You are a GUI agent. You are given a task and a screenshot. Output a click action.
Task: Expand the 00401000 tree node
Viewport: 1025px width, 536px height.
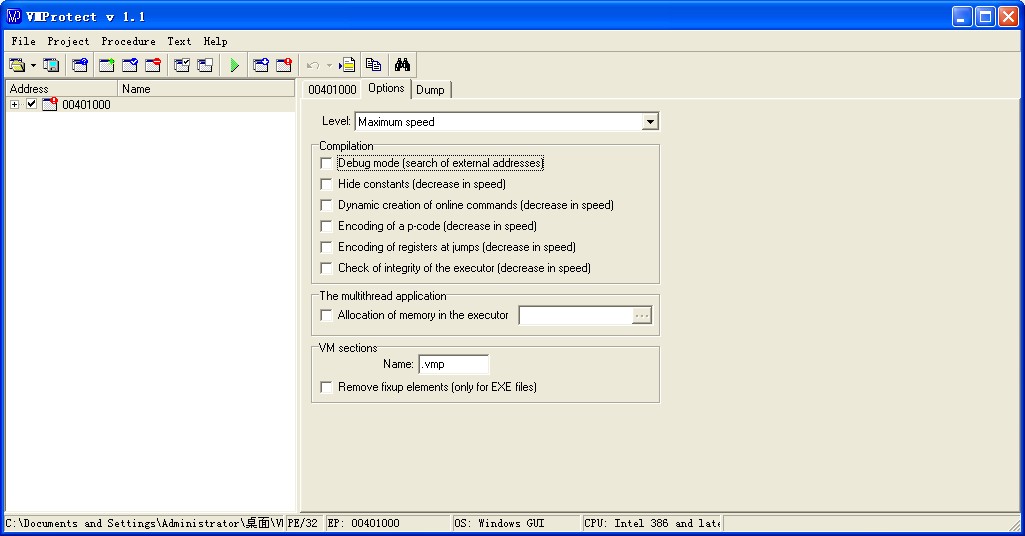click(x=14, y=105)
